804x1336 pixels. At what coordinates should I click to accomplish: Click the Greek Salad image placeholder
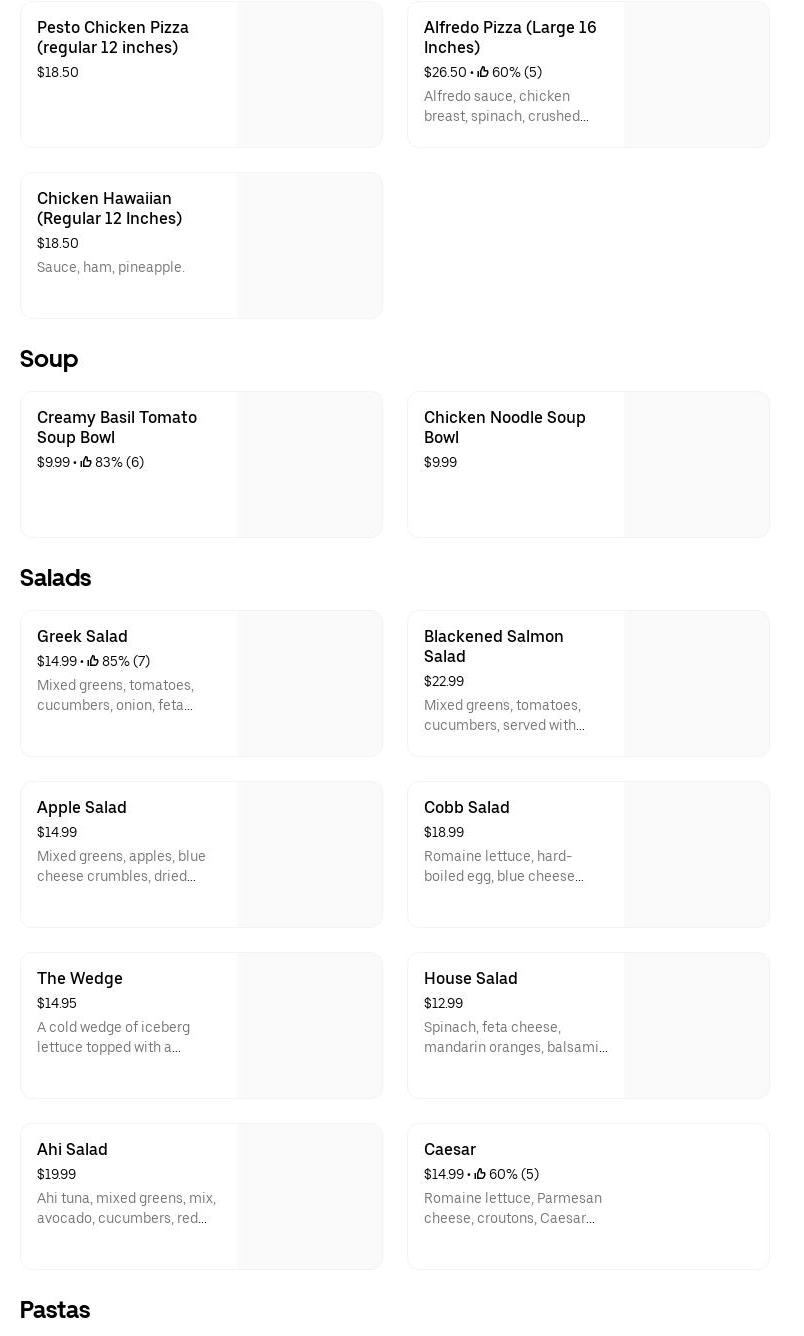click(310, 684)
